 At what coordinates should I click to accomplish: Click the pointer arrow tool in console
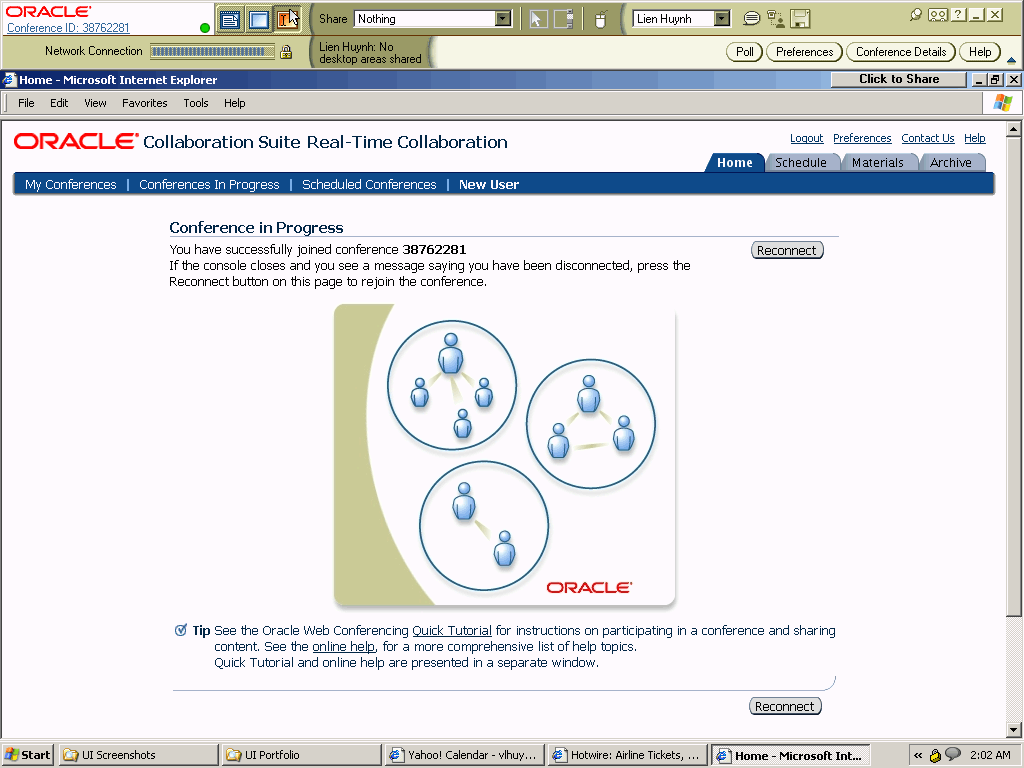537,19
